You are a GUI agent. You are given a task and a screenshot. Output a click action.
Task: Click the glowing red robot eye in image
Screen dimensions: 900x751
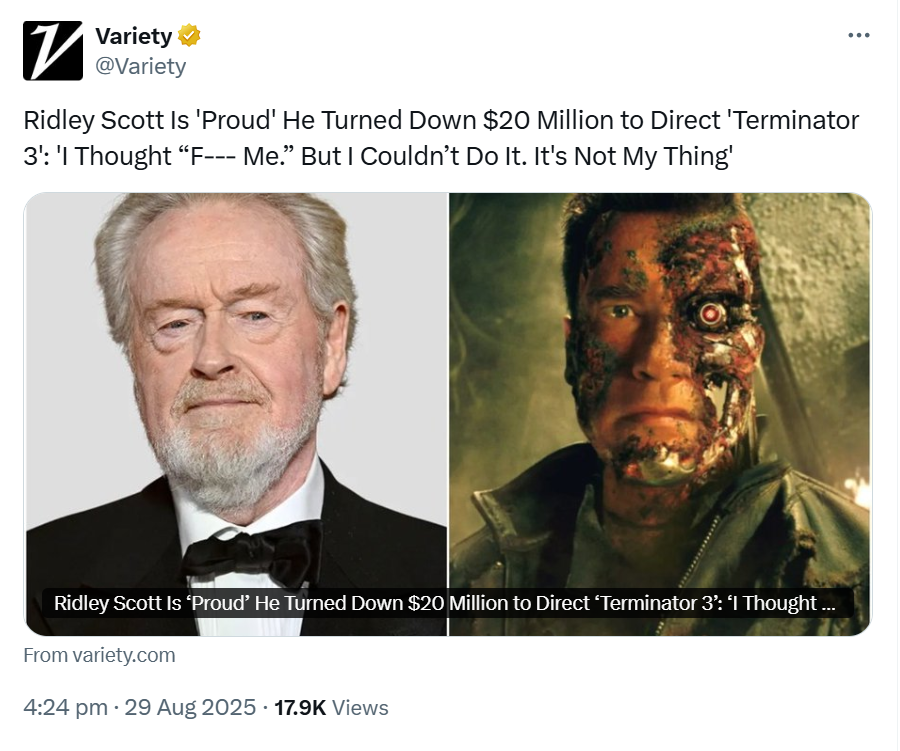click(711, 313)
